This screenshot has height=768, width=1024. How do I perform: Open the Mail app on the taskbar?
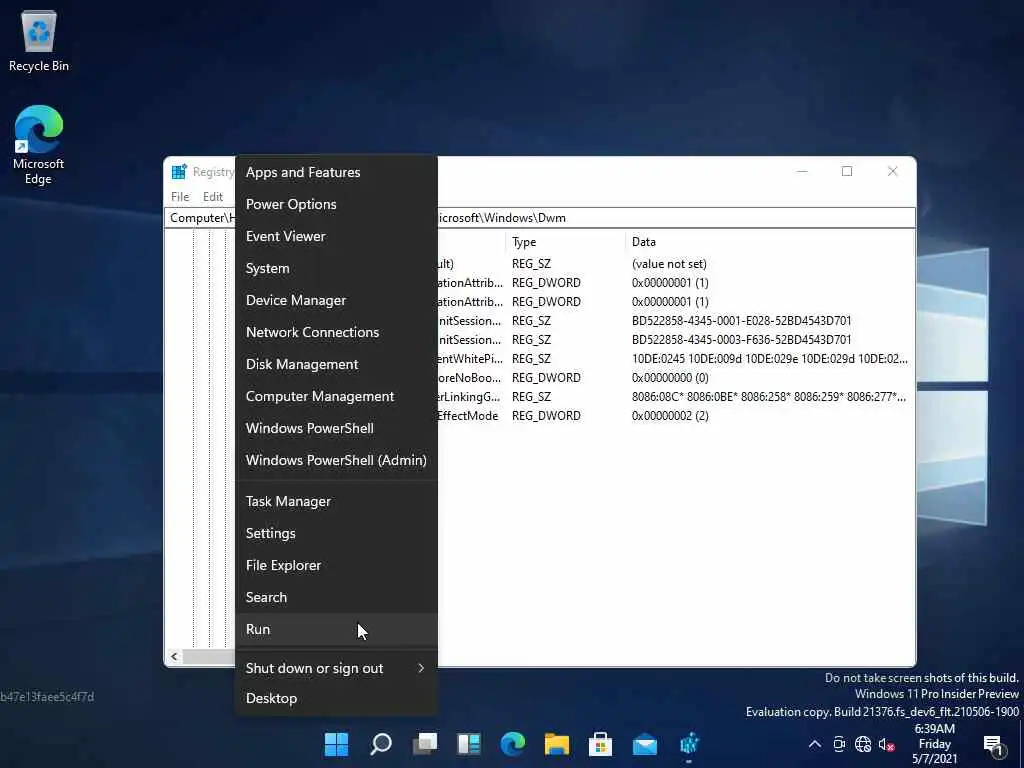click(645, 744)
